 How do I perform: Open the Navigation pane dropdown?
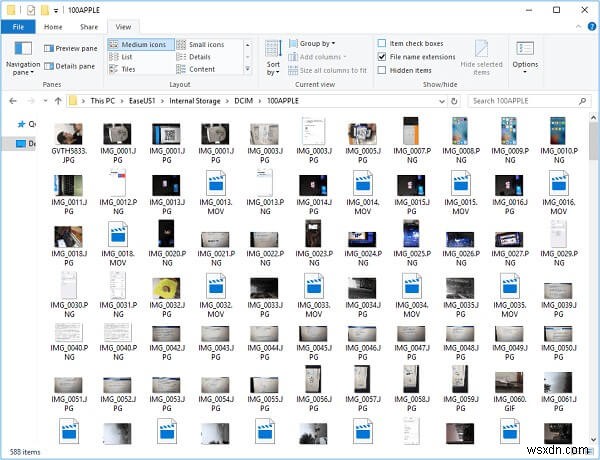[x=23, y=58]
